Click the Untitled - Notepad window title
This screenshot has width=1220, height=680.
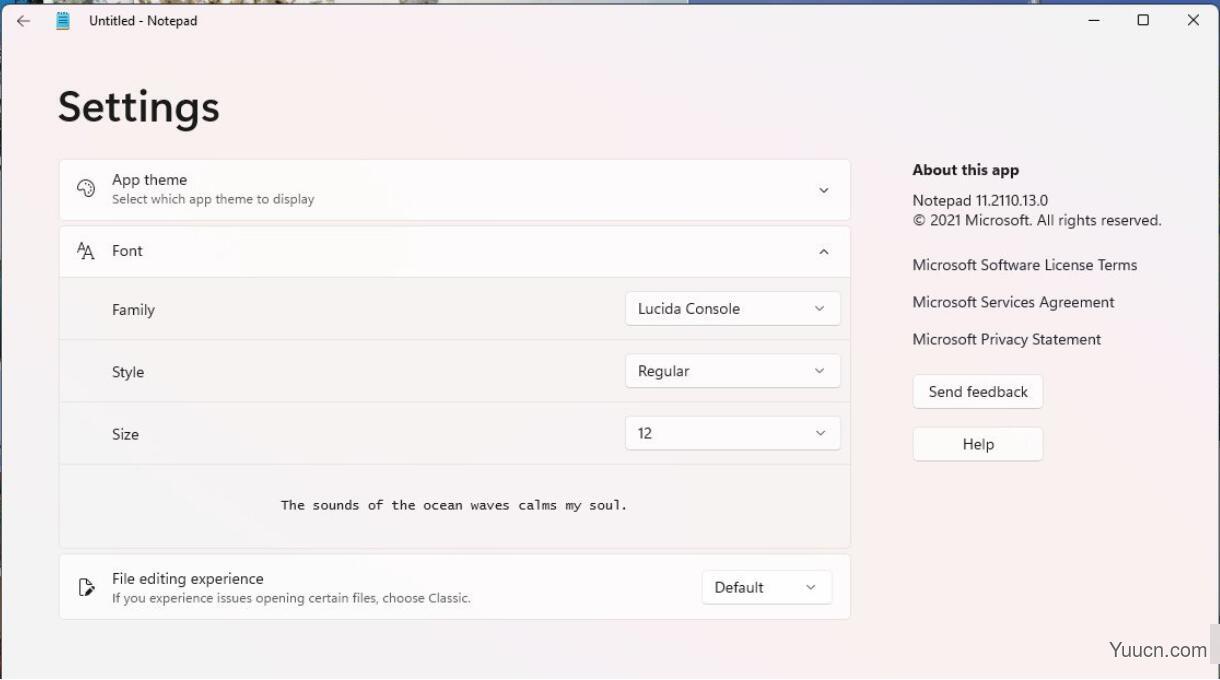143,20
